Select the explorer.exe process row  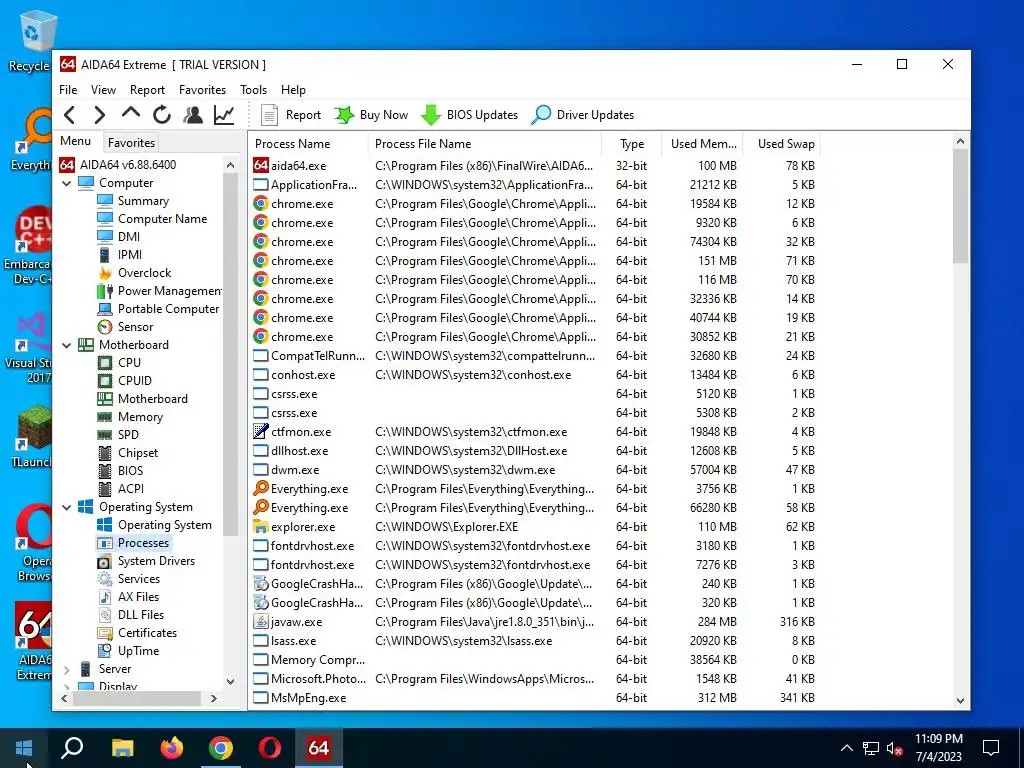tap(534, 527)
